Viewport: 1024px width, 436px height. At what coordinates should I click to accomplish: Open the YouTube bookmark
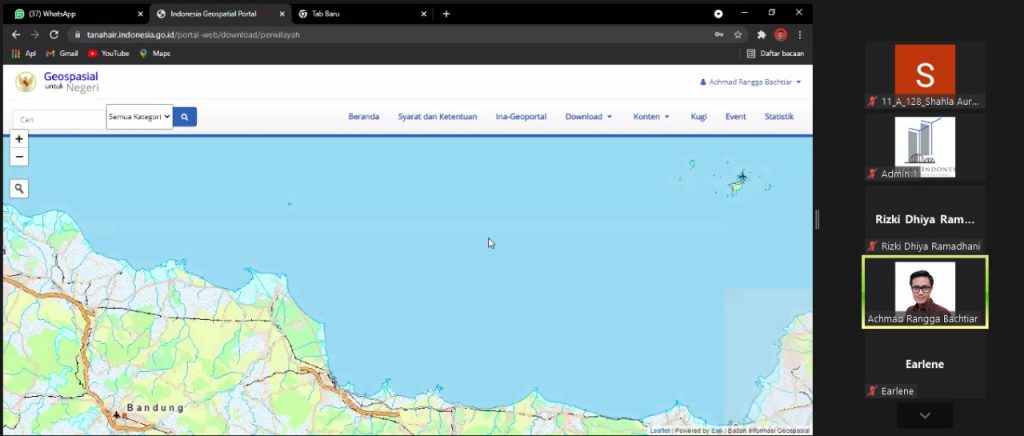point(108,54)
